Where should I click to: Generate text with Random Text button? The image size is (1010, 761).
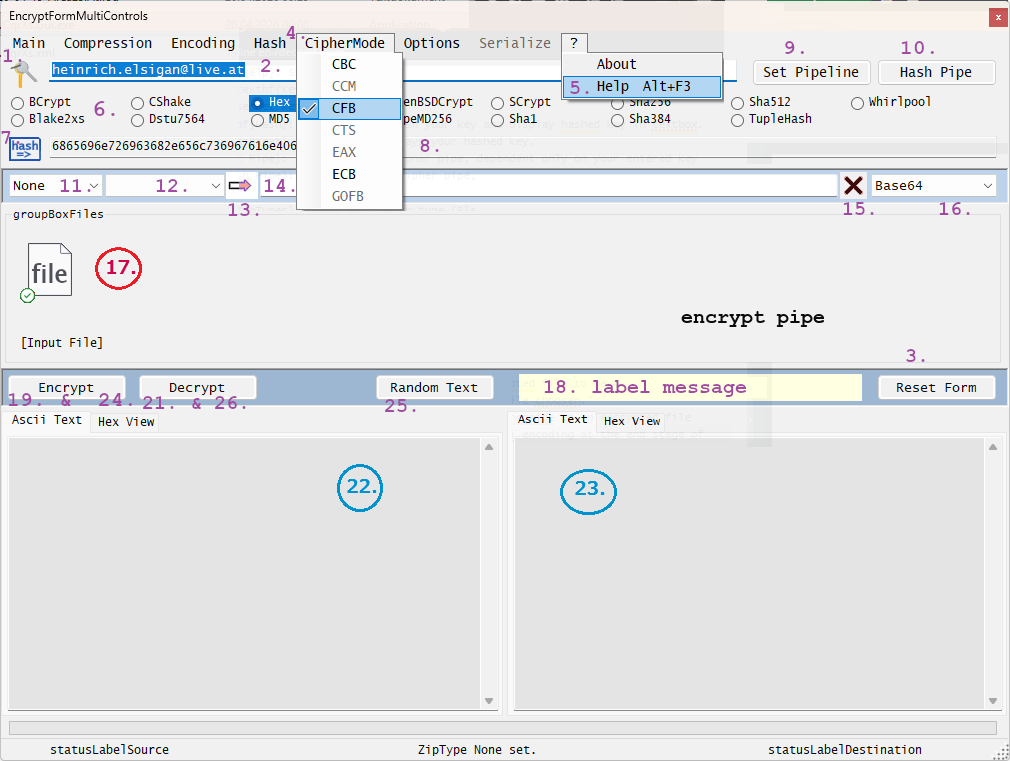click(x=434, y=387)
